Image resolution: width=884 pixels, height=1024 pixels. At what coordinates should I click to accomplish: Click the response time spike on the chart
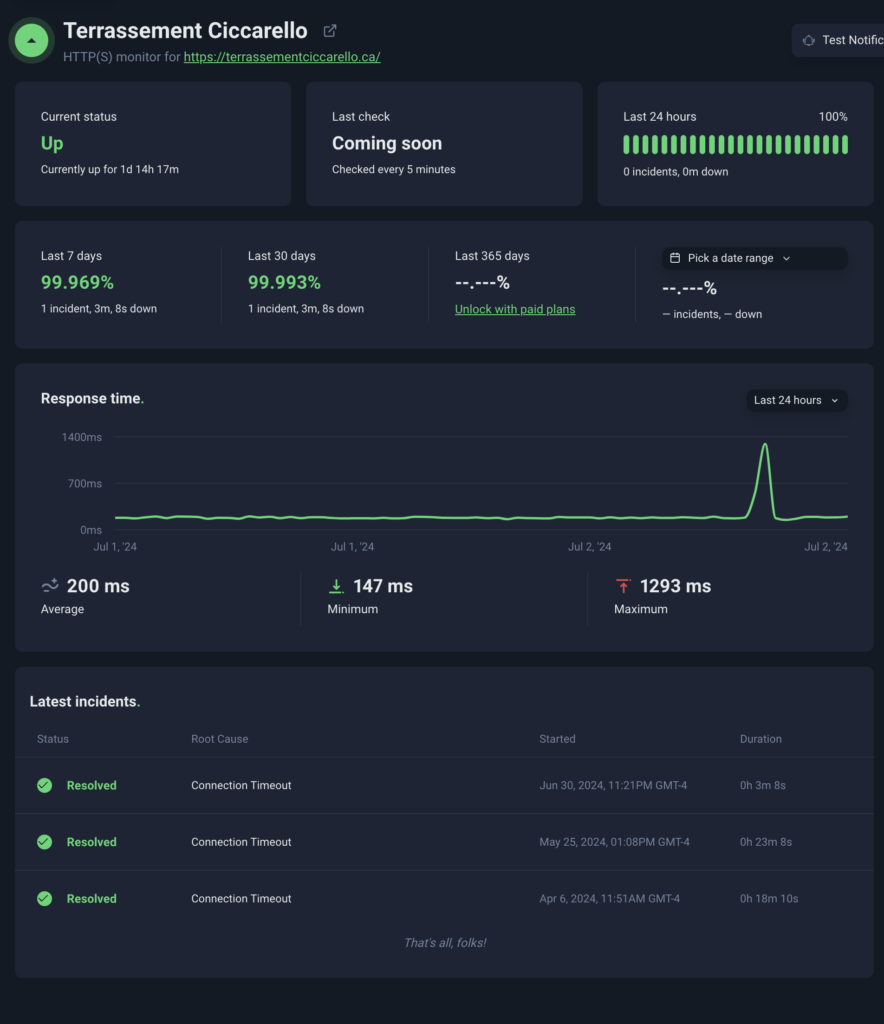point(765,446)
